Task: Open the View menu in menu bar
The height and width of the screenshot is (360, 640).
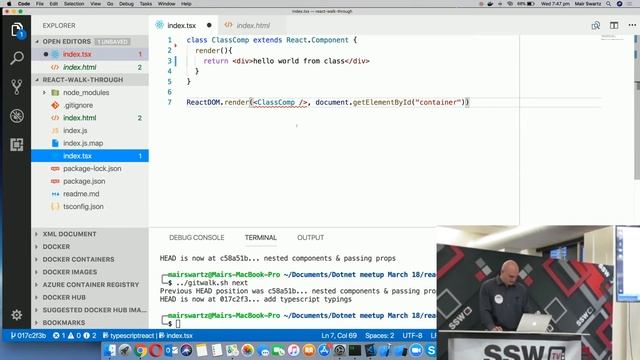Action: coord(96,4)
